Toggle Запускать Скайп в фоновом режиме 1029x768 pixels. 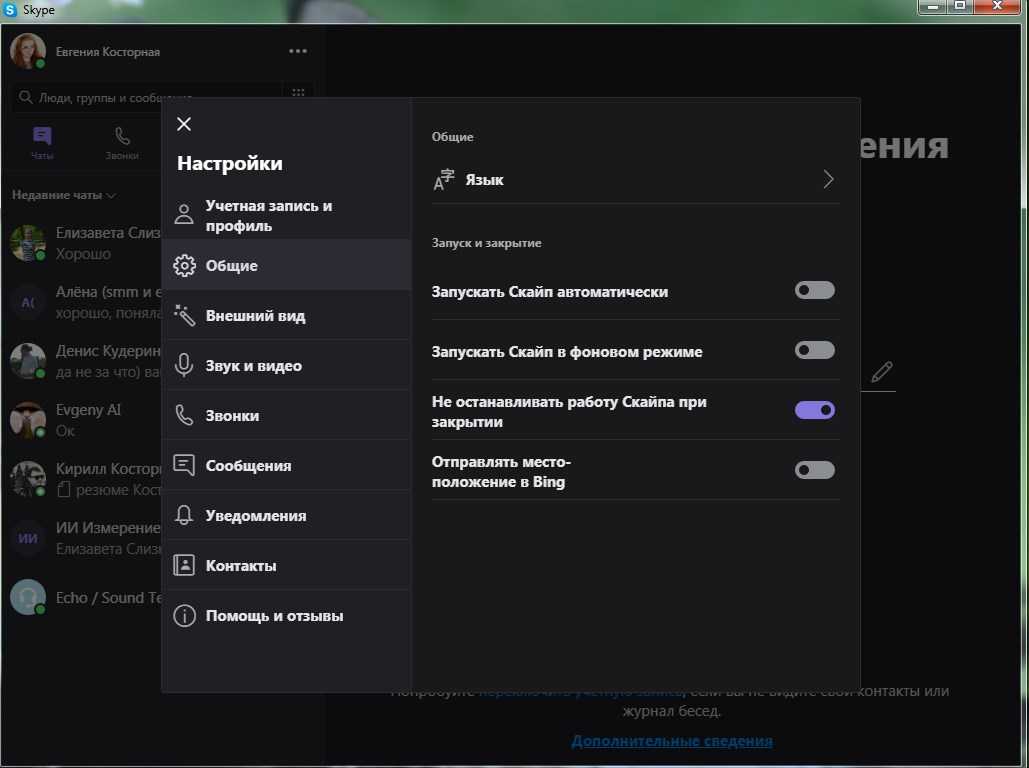pyautogui.click(x=814, y=350)
